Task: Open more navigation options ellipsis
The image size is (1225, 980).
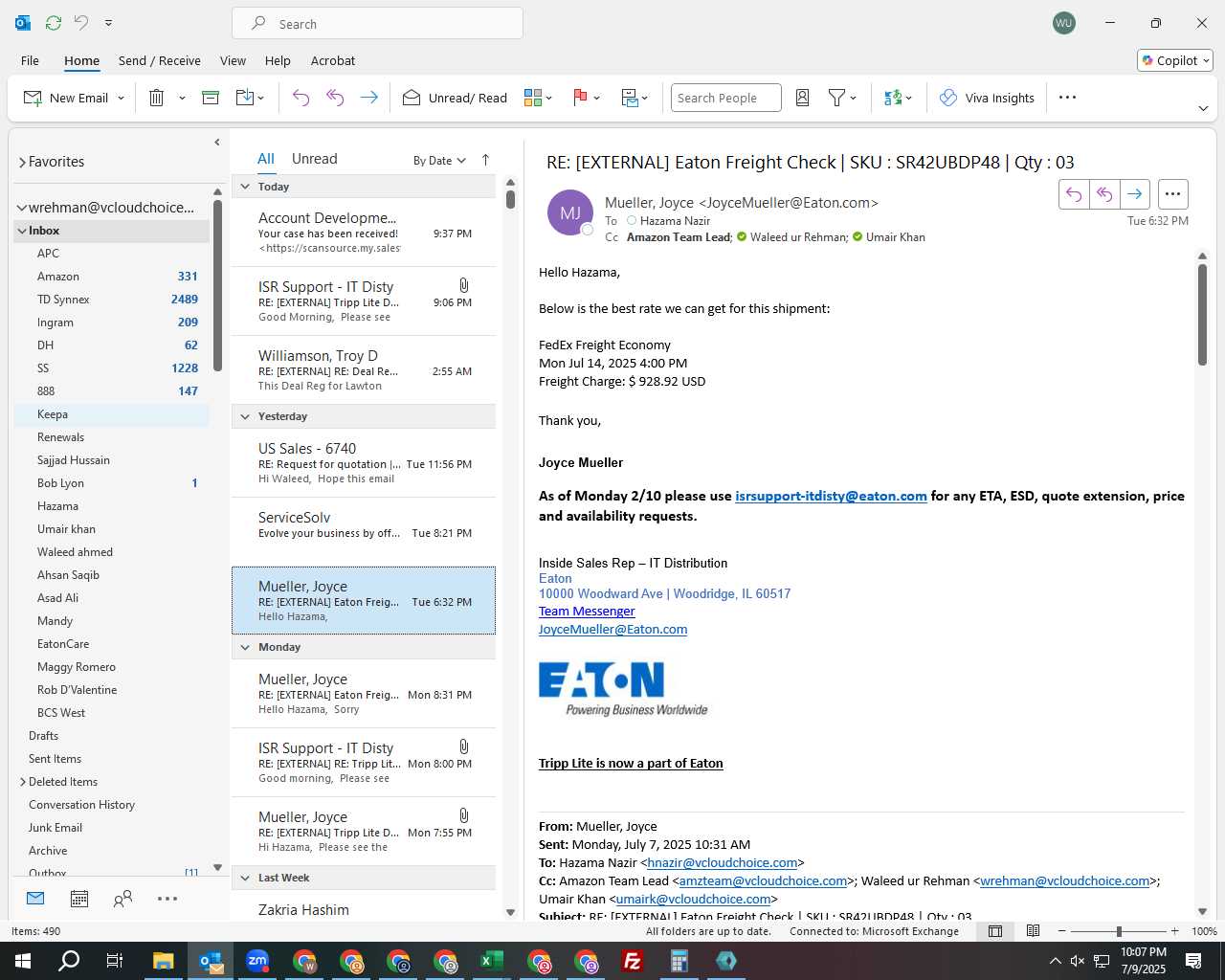Action: click(167, 899)
